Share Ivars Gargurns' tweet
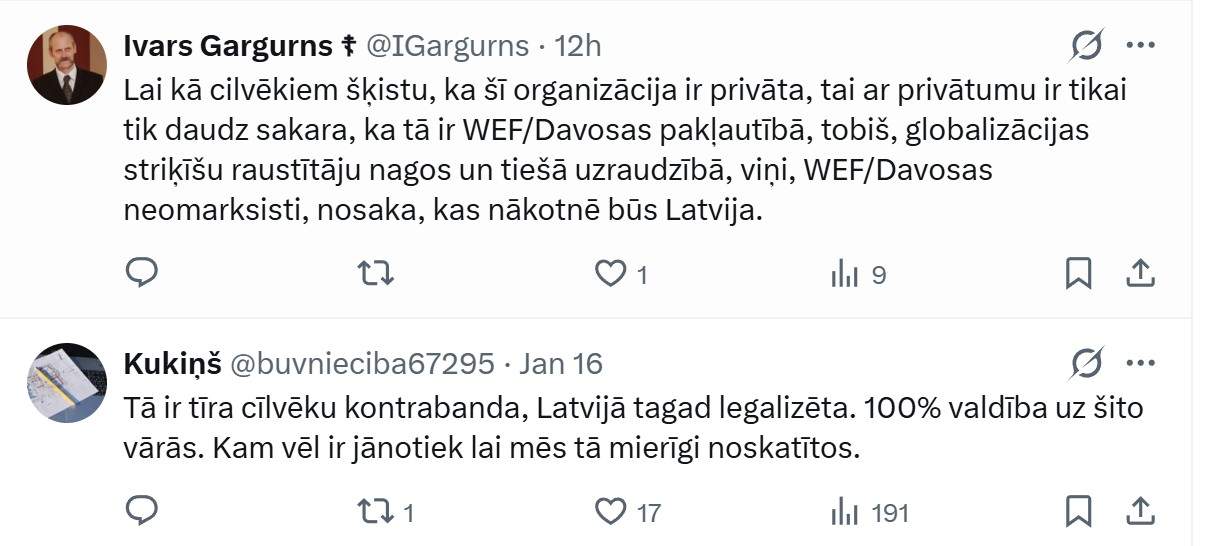 1141,273
